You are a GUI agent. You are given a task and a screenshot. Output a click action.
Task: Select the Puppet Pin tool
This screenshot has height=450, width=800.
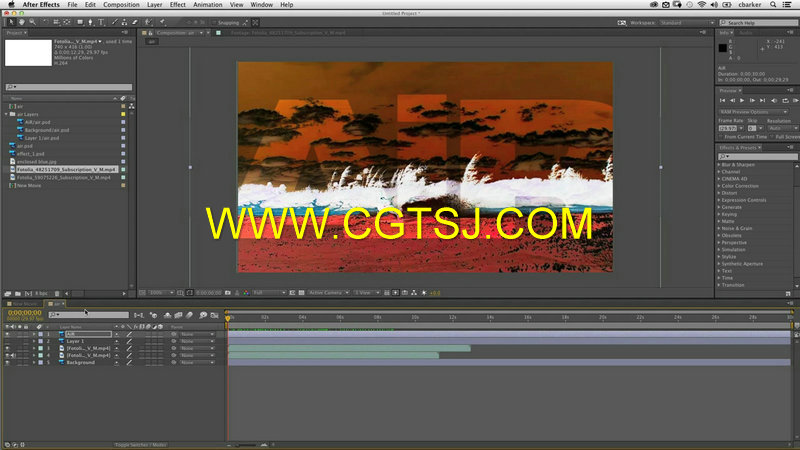pos(162,22)
